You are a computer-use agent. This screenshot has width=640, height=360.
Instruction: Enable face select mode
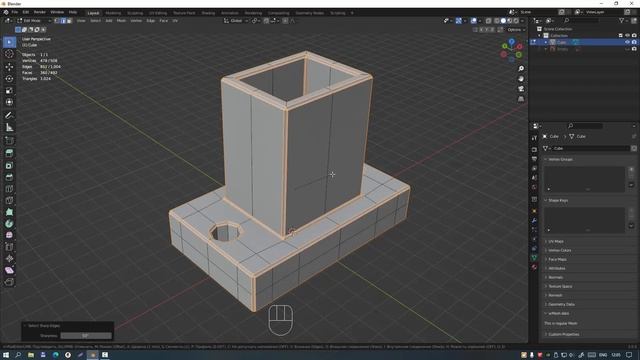point(69,20)
